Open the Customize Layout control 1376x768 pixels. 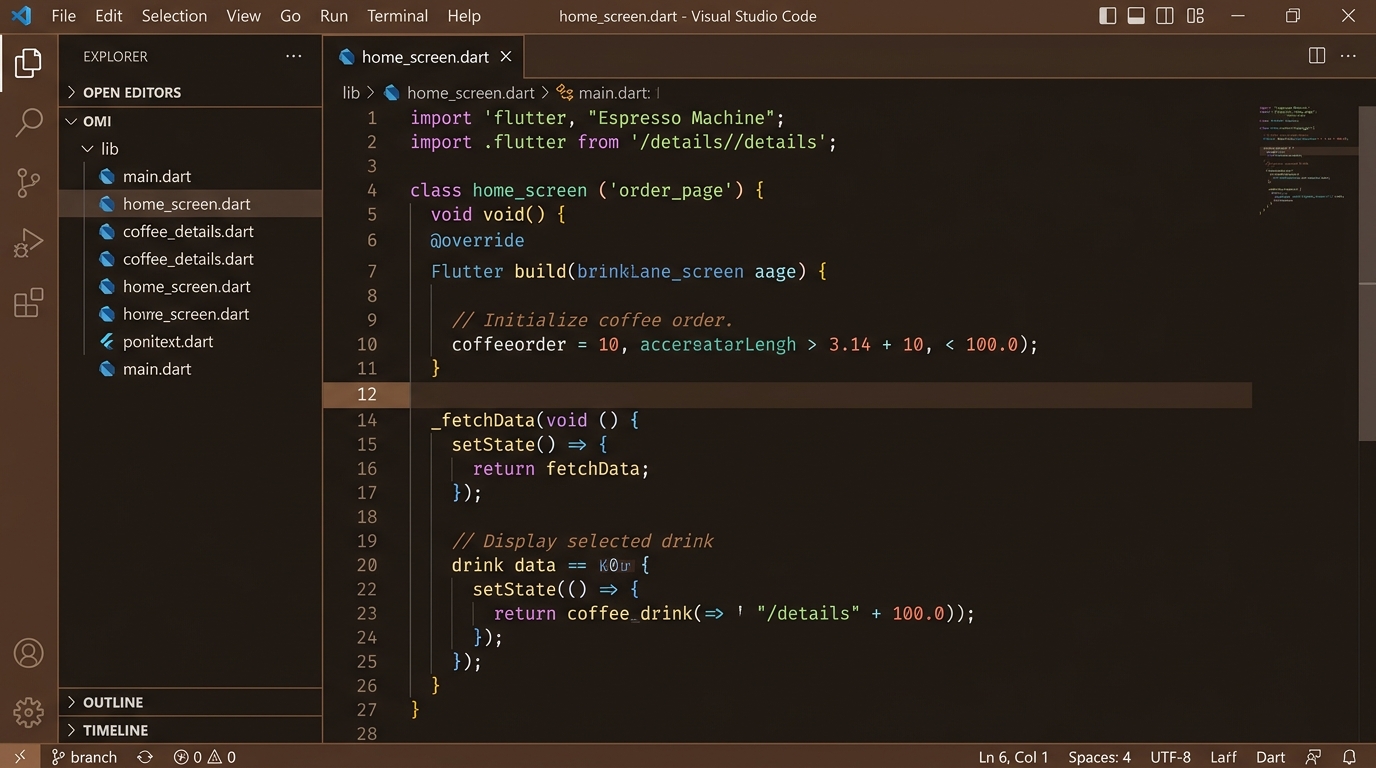[1195, 16]
